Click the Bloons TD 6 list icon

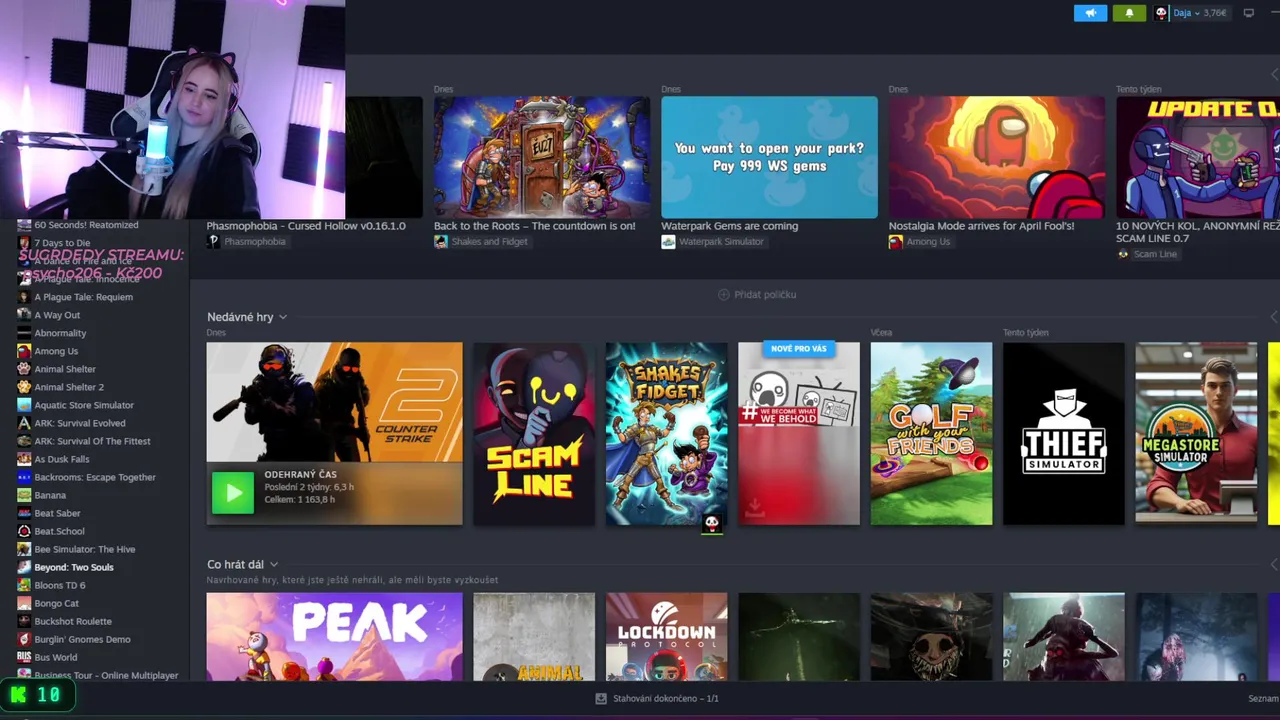coord(24,585)
